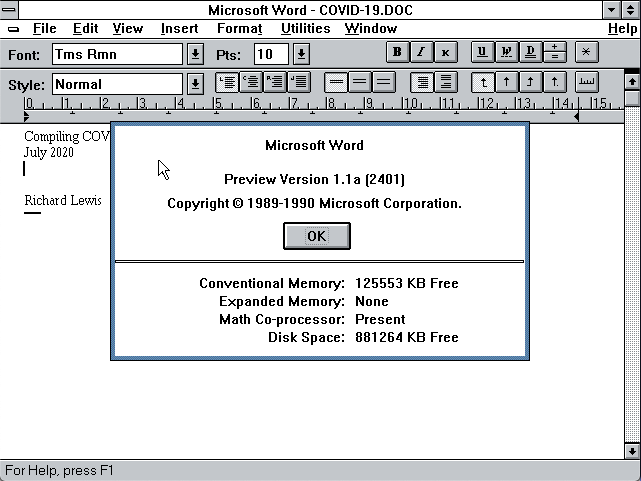This screenshot has width=641, height=481.
Task: Open the application control menu box
Action: point(9,10)
